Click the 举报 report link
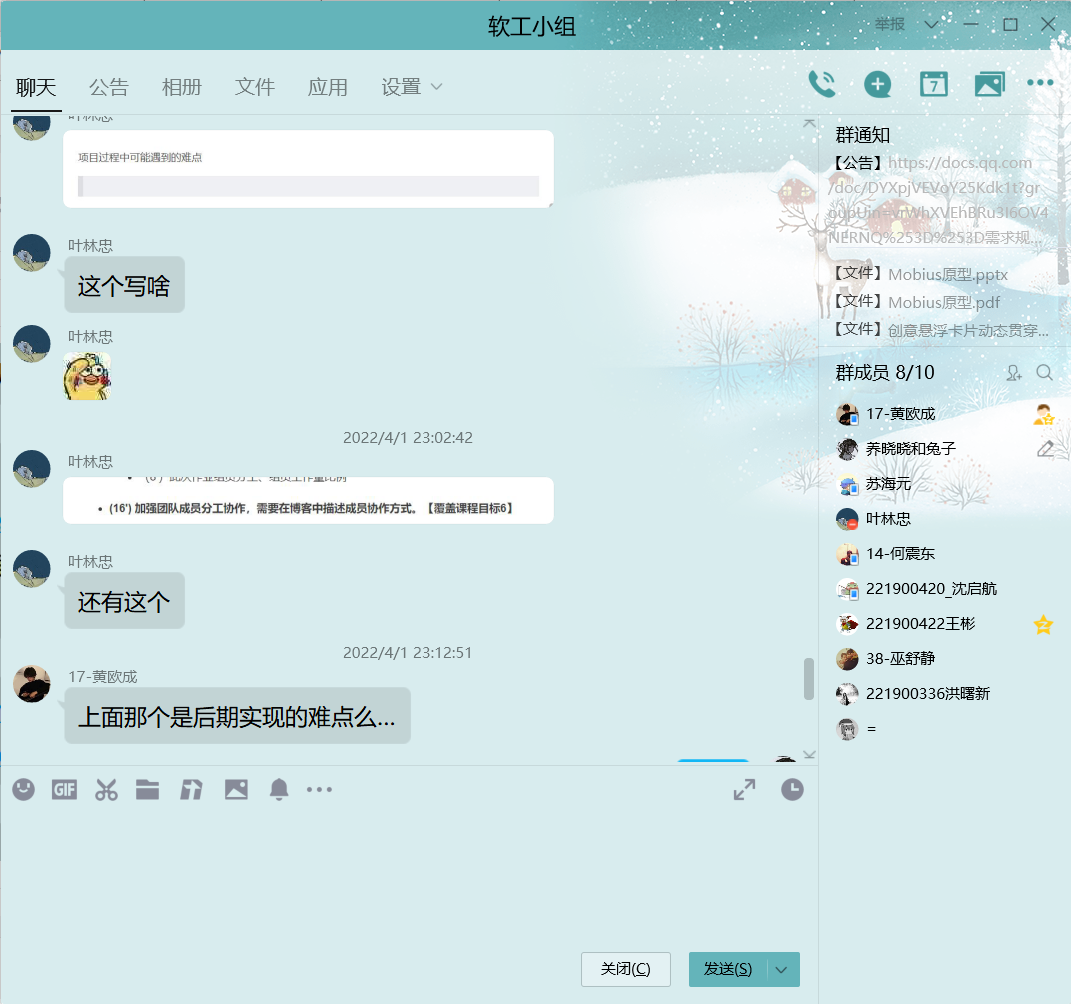The width and height of the screenshot is (1071, 1004). (x=890, y=25)
